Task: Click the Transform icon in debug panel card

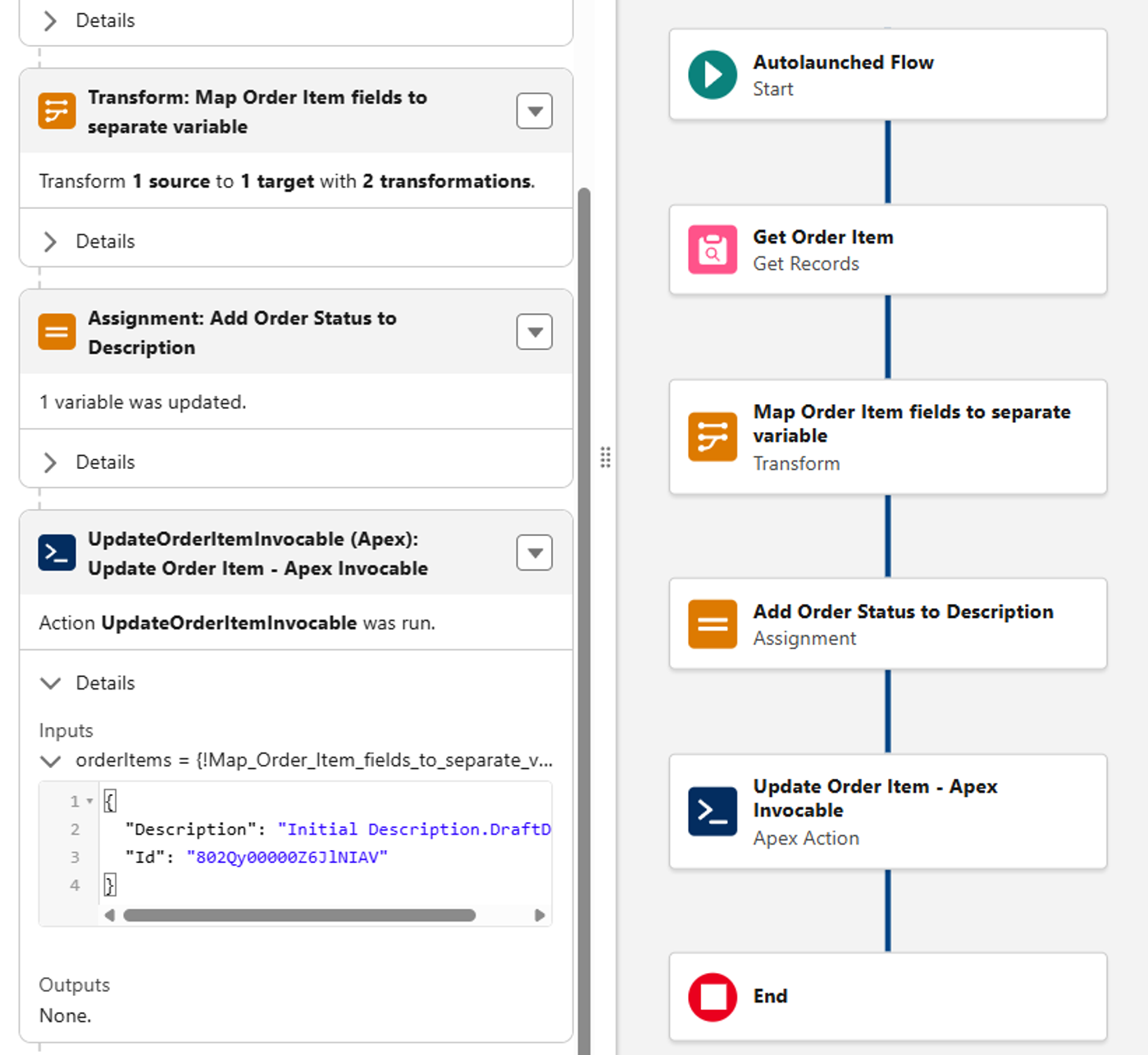Action: click(x=57, y=111)
